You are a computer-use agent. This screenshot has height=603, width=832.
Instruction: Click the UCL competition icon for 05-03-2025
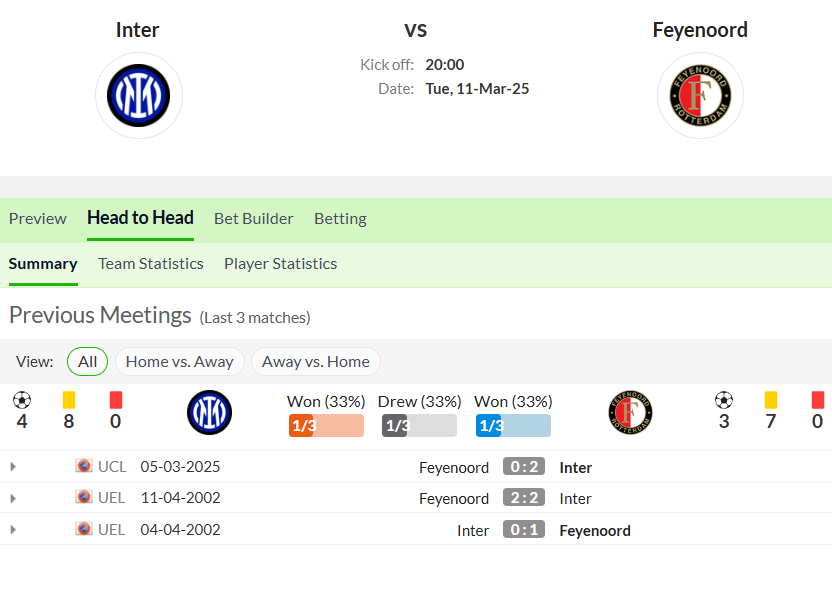pyautogui.click(x=84, y=466)
